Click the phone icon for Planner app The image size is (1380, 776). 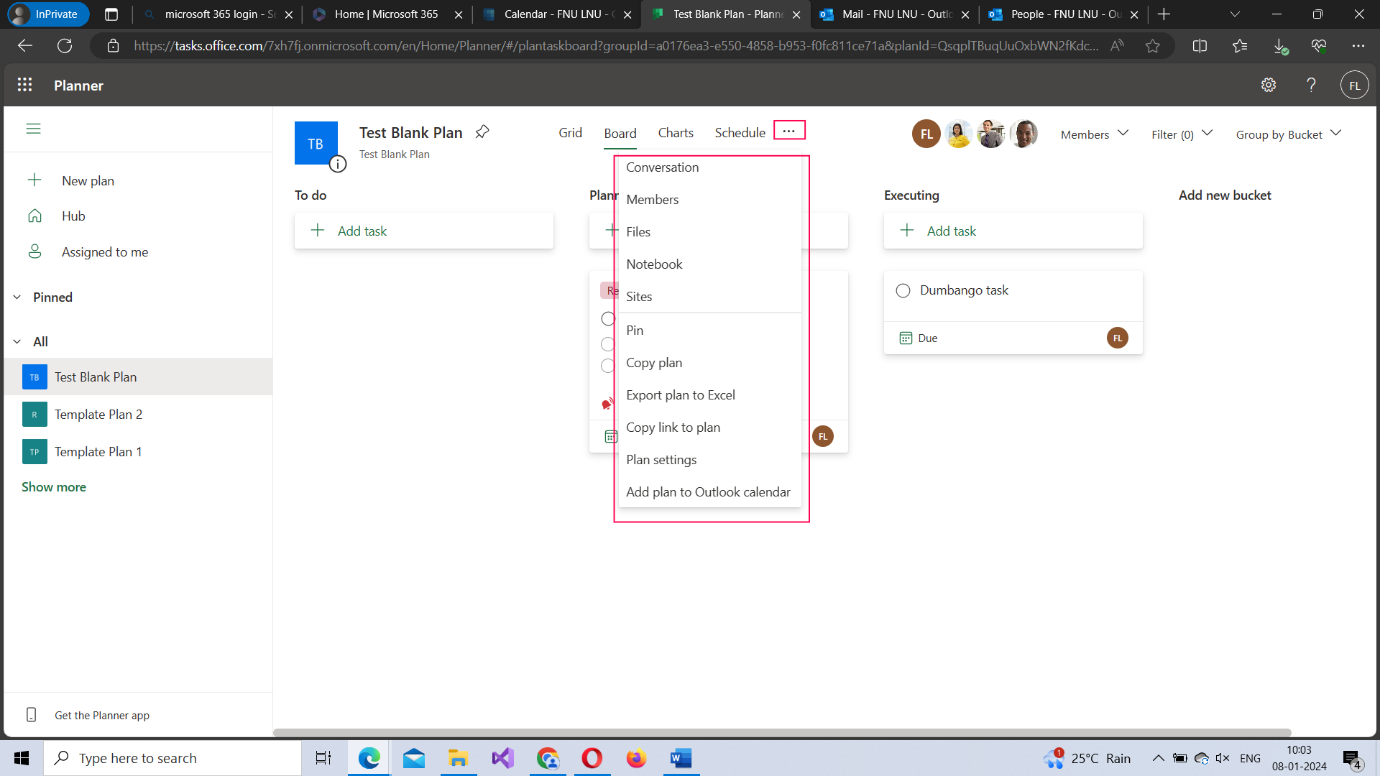click(31, 715)
